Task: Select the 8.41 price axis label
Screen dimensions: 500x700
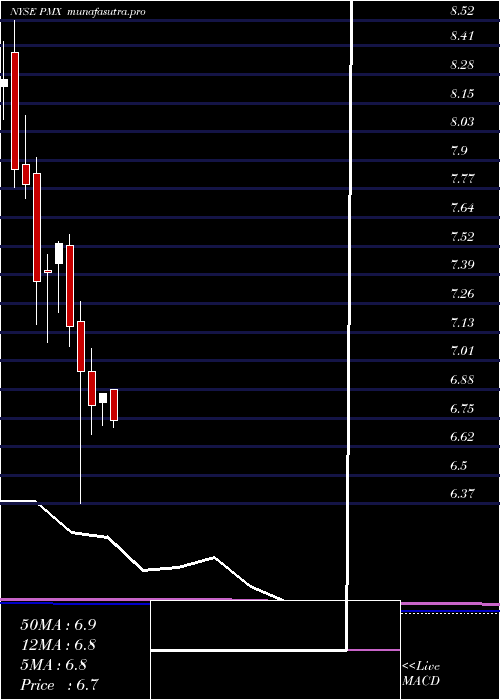Action: [462, 36]
